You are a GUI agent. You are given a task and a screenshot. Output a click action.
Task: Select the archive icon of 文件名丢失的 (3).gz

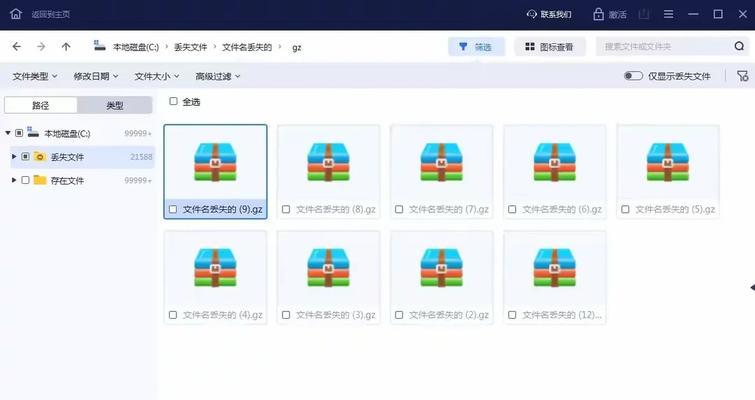click(328, 268)
